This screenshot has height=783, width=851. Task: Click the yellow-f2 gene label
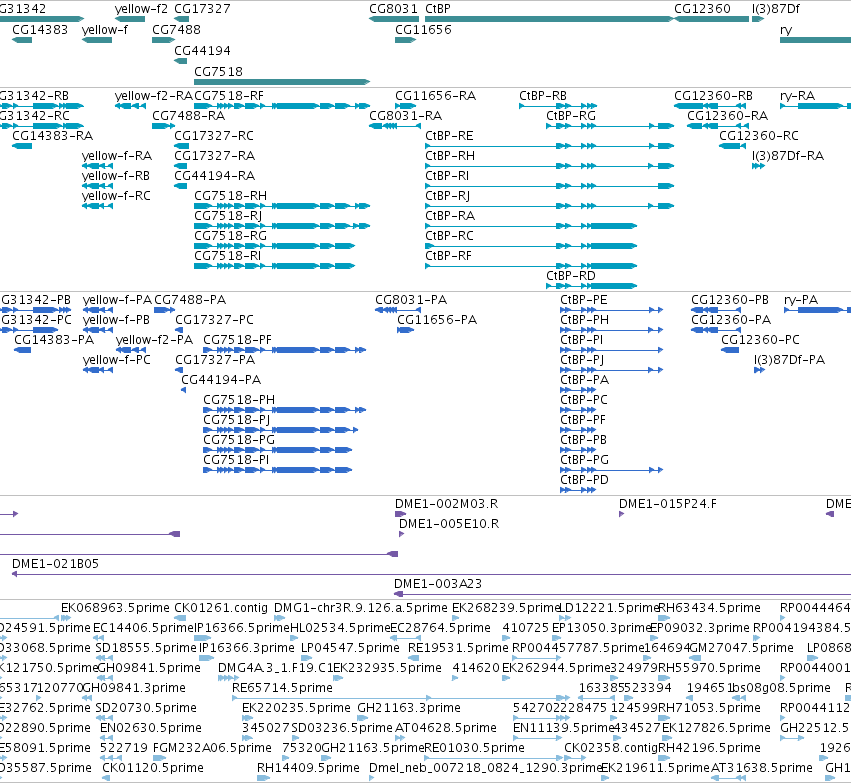tap(141, 9)
